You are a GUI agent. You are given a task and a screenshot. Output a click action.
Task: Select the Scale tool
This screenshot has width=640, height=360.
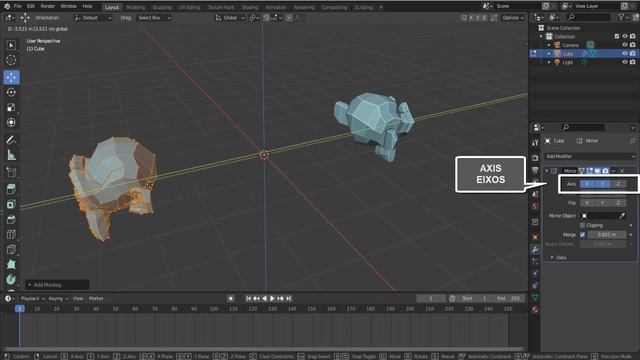[11, 107]
